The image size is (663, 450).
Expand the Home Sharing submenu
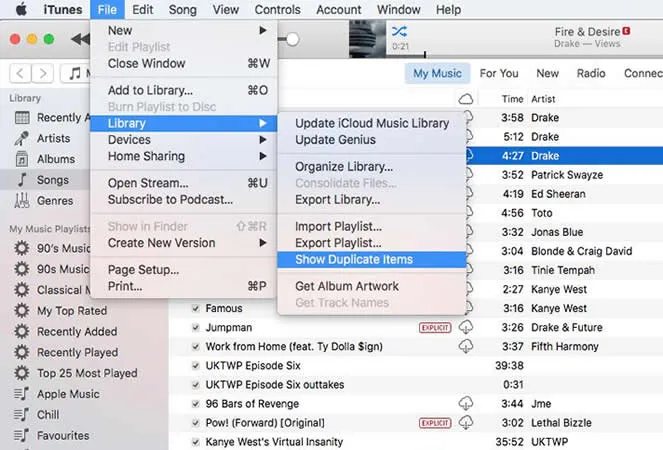[184, 156]
